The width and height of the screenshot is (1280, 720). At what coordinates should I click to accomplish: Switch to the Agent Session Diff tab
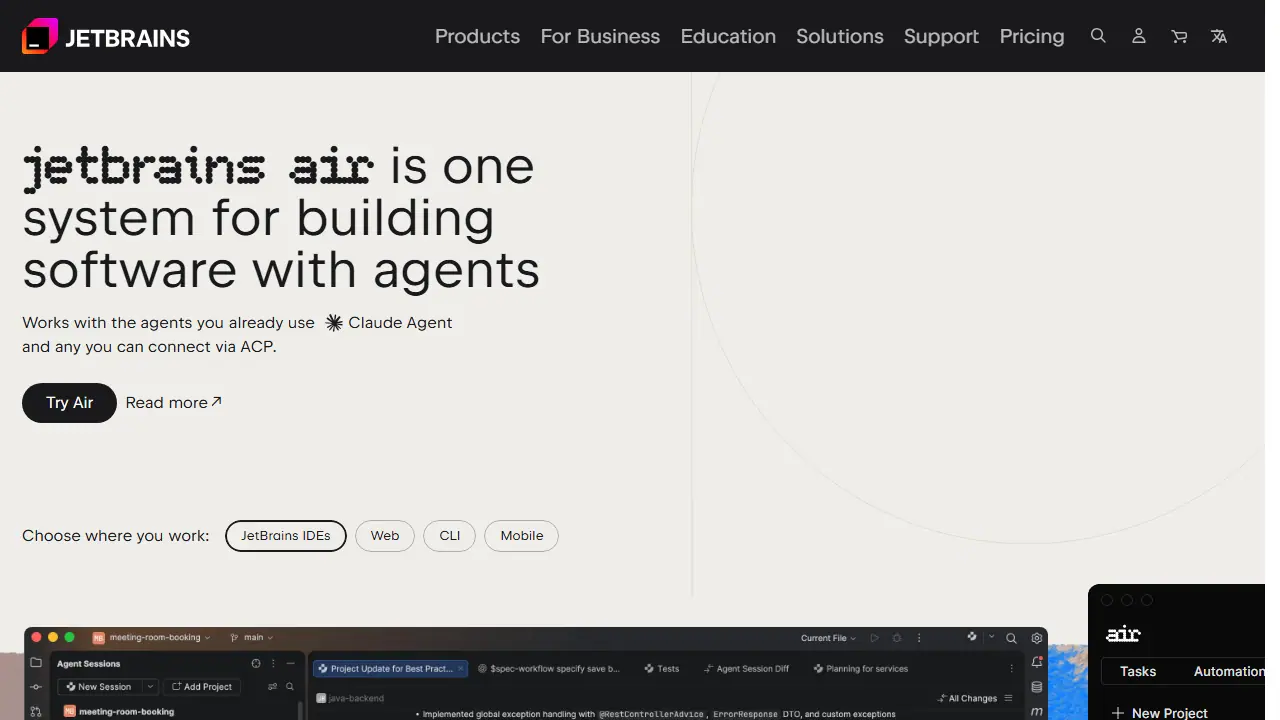pyautogui.click(x=747, y=668)
